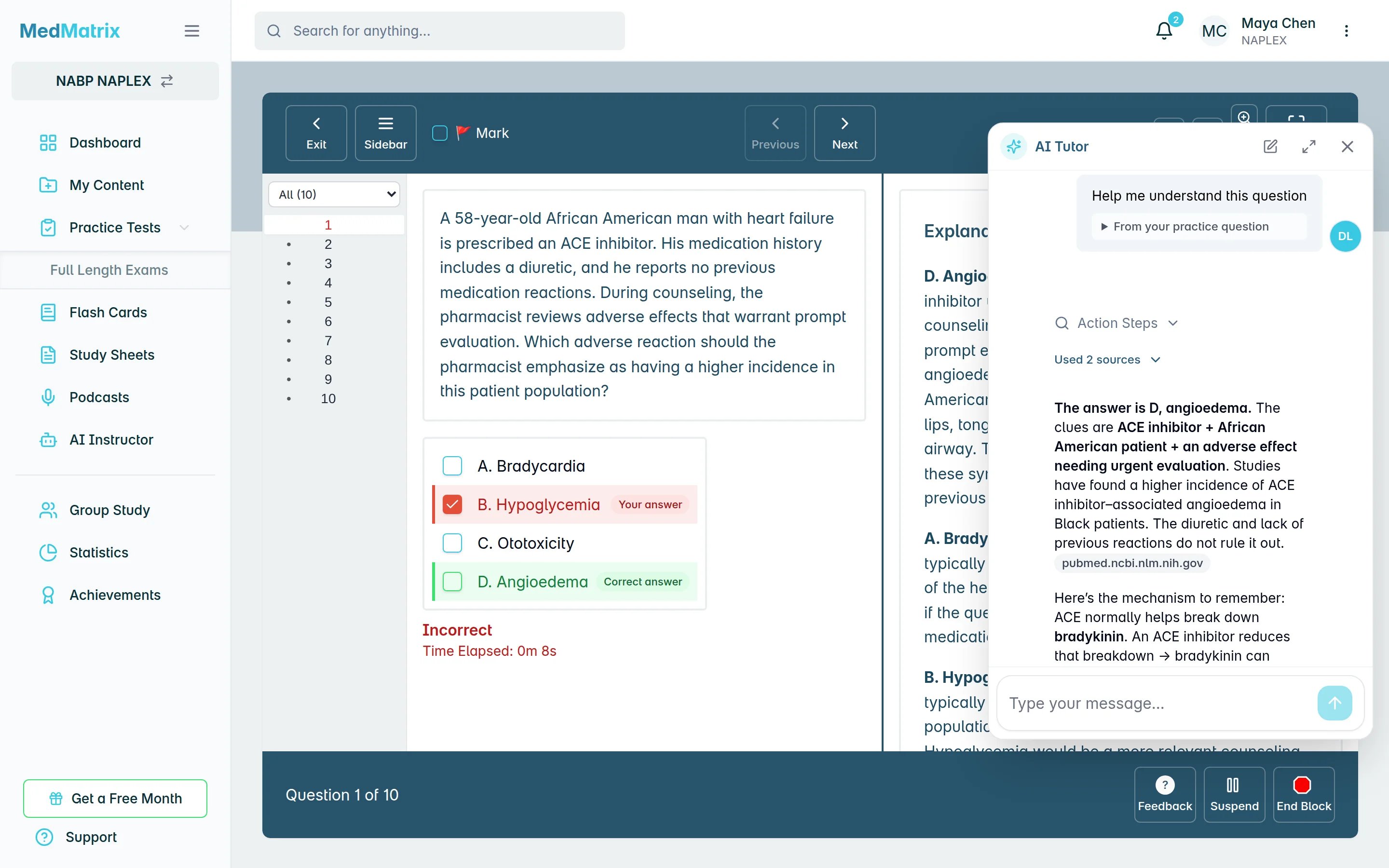This screenshot has width=1389, height=868.
Task: Select answer C. Ototoxicity checkbox
Action: pyautogui.click(x=452, y=542)
